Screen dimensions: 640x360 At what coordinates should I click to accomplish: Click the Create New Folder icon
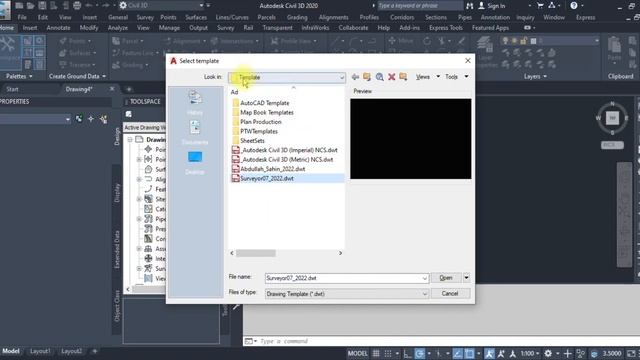[403, 77]
